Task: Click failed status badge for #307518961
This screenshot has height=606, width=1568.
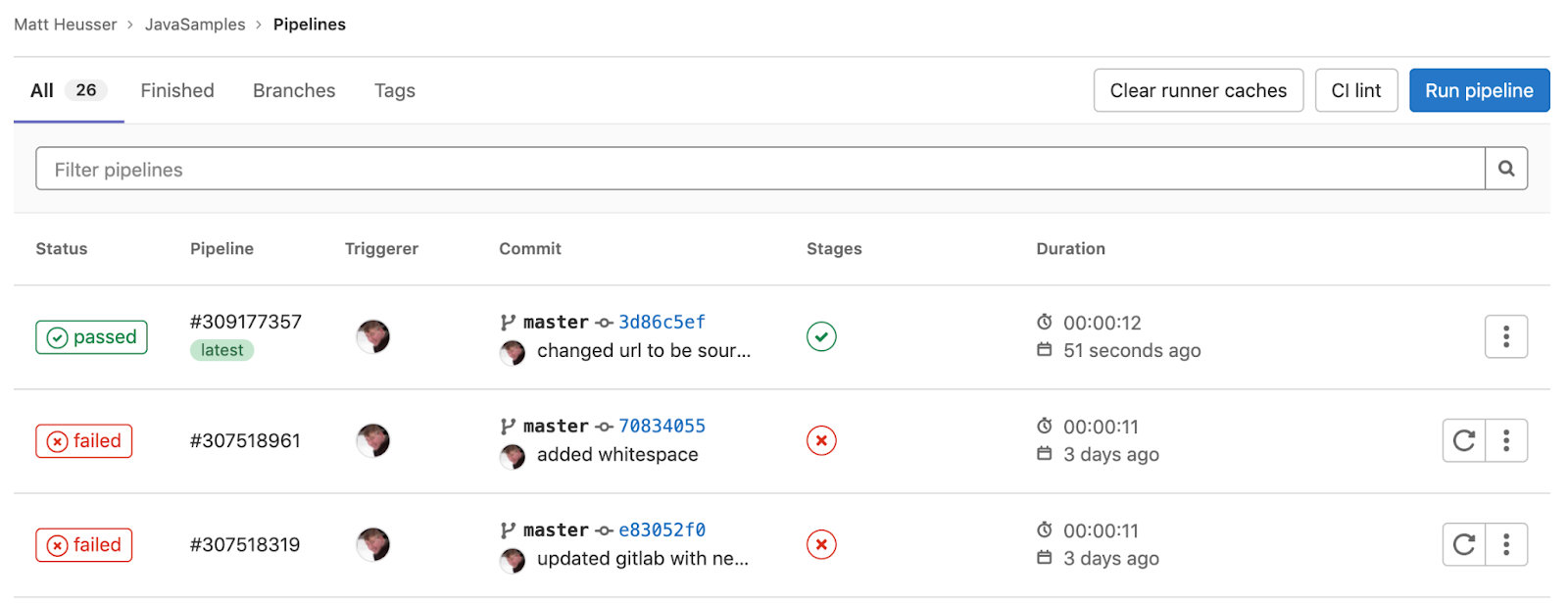Action: coord(84,440)
